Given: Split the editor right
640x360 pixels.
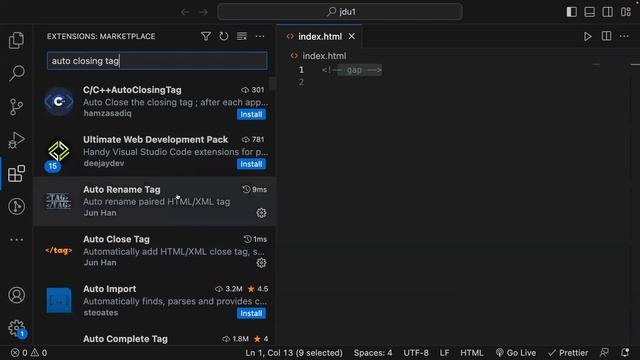Looking at the screenshot, I should [x=607, y=36].
